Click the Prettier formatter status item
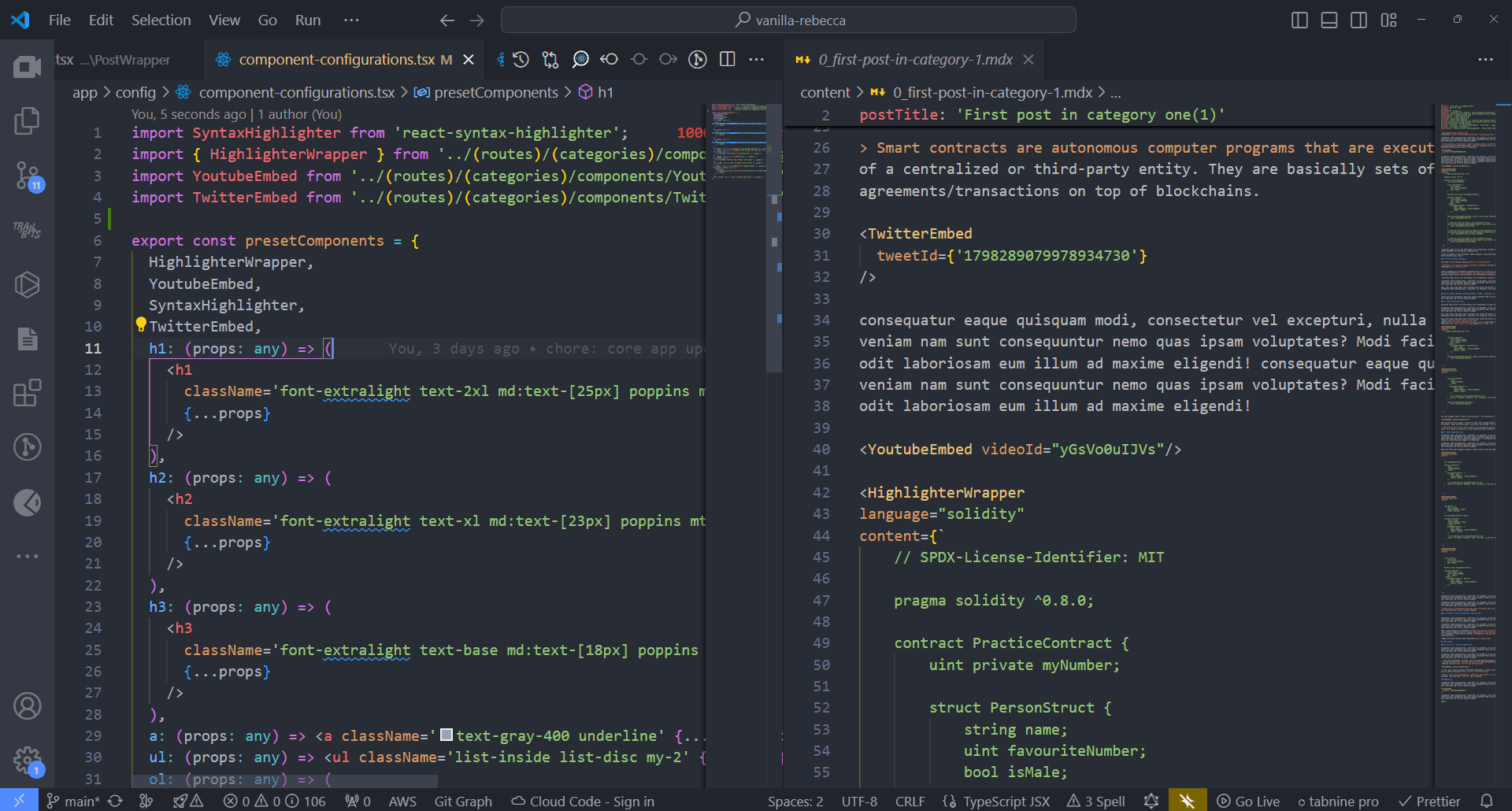The height and width of the screenshot is (811, 1512). tap(1429, 801)
